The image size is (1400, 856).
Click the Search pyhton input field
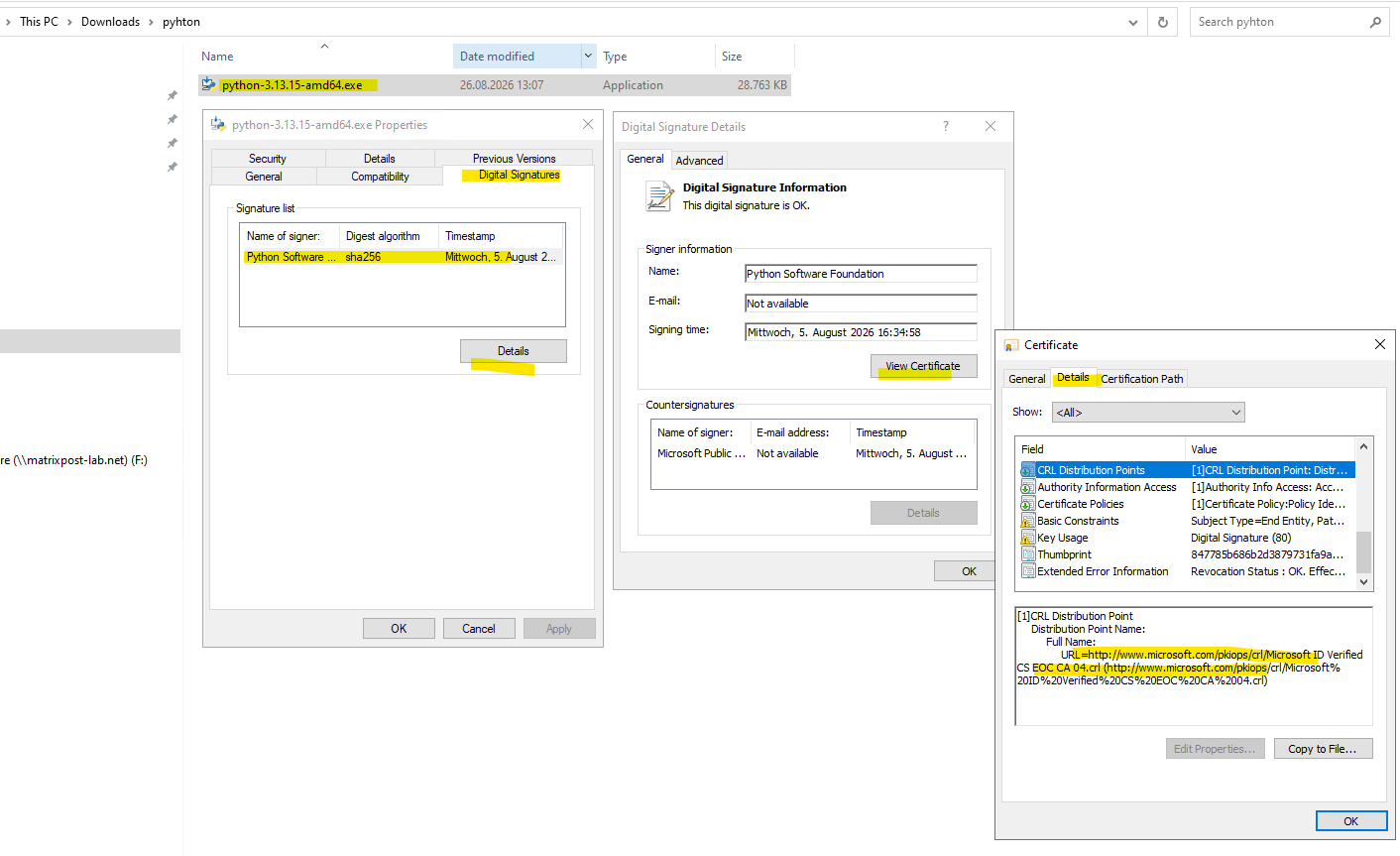[1279, 22]
